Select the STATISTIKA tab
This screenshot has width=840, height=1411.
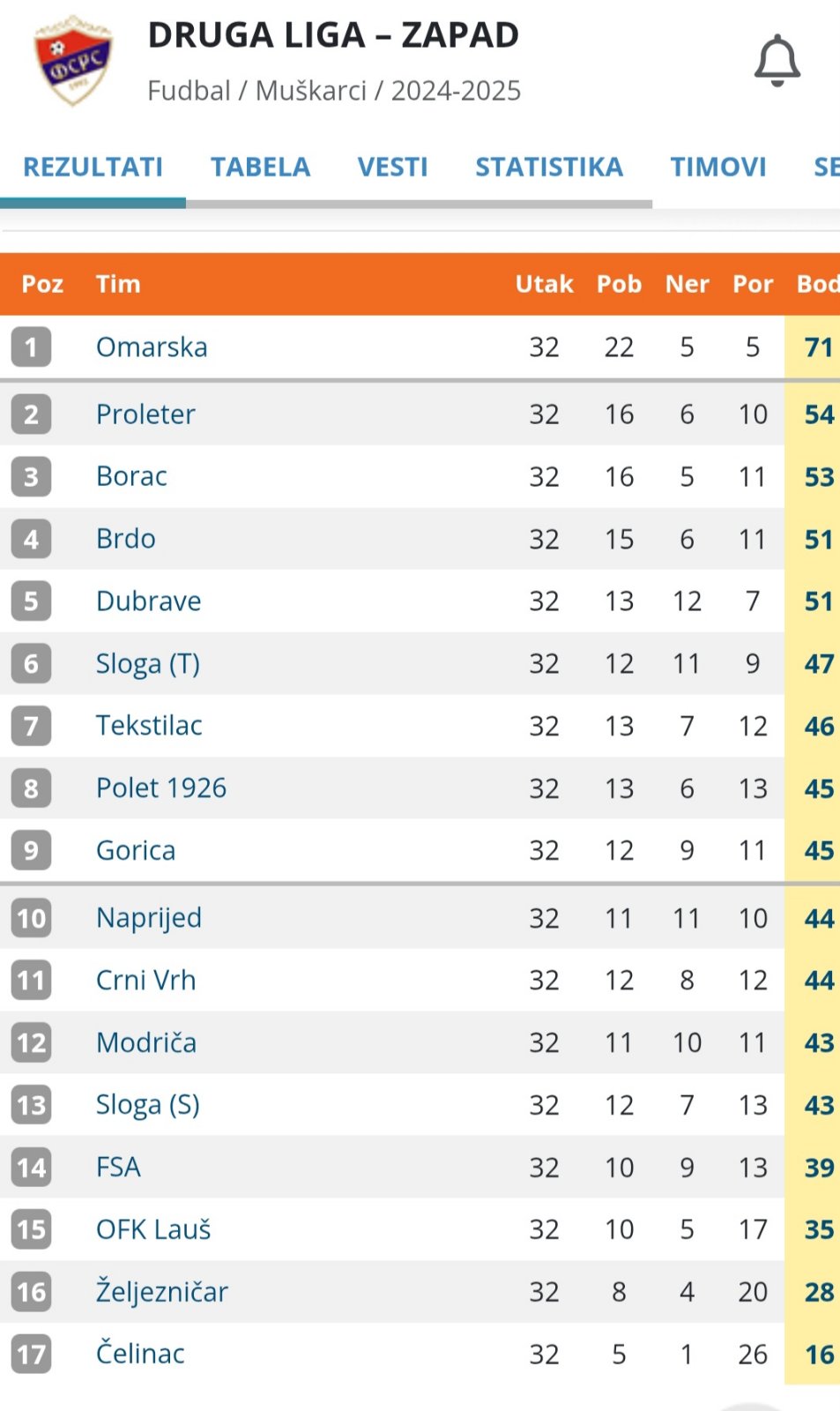[x=549, y=167]
